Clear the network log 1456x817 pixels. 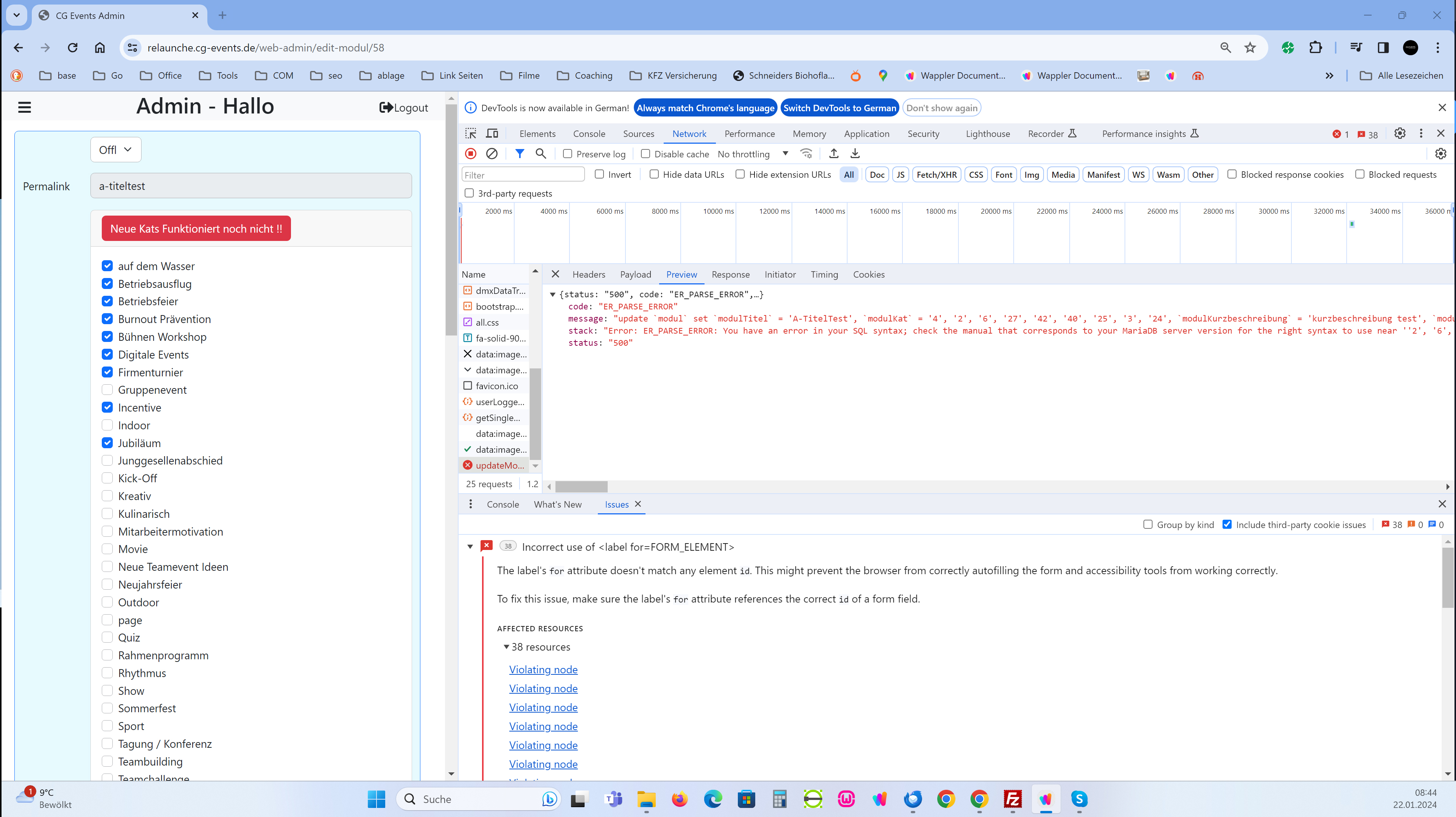click(492, 154)
